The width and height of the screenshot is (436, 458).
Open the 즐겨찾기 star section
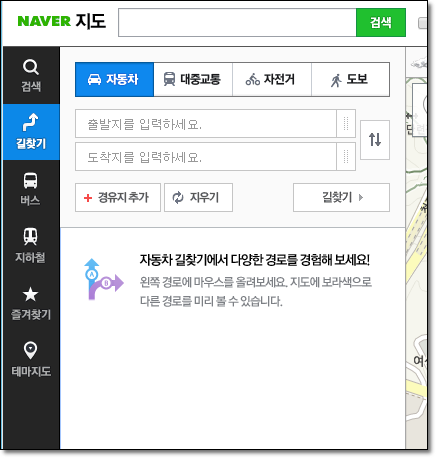31,303
